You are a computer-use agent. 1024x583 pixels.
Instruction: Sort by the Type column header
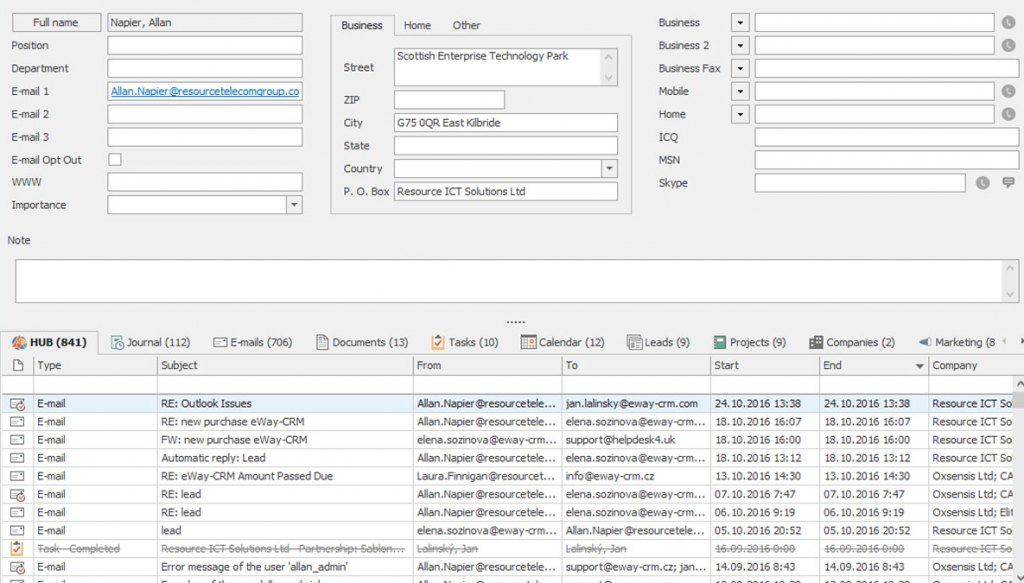coord(95,366)
